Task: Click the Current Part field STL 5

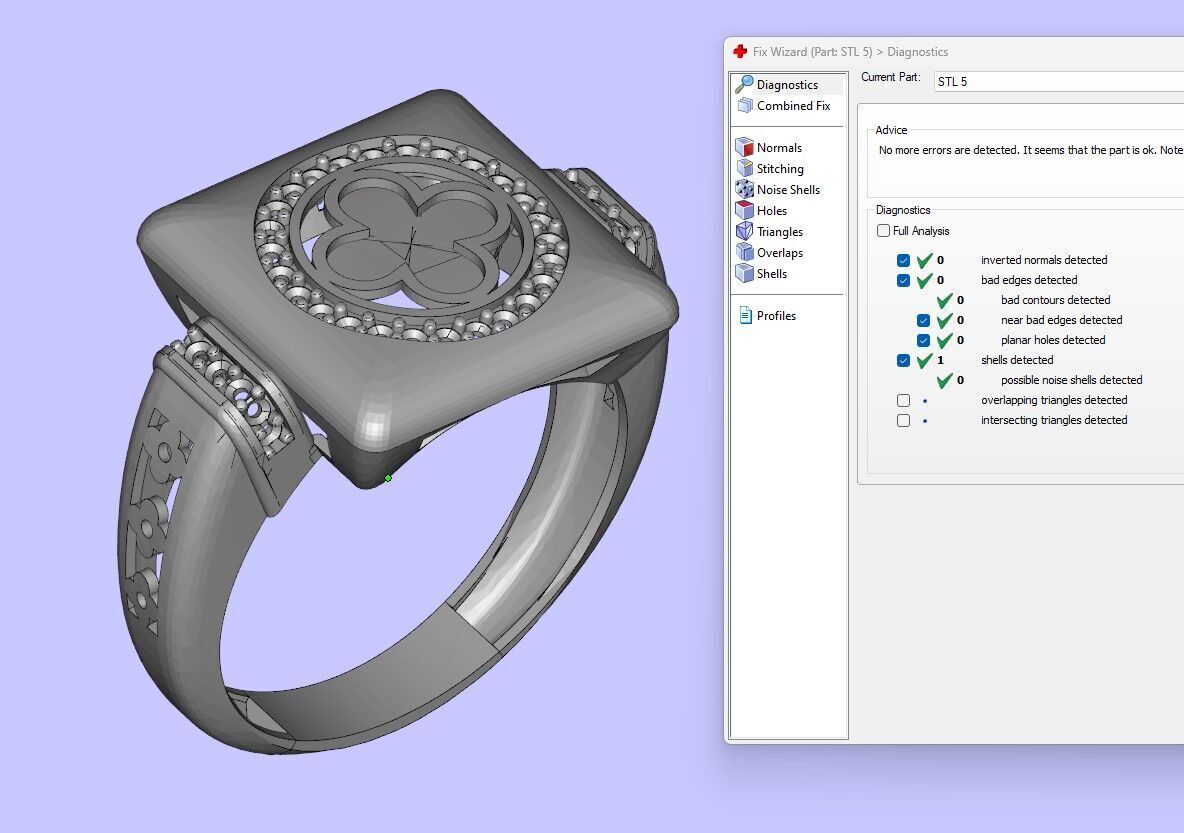Action: (x=1059, y=82)
